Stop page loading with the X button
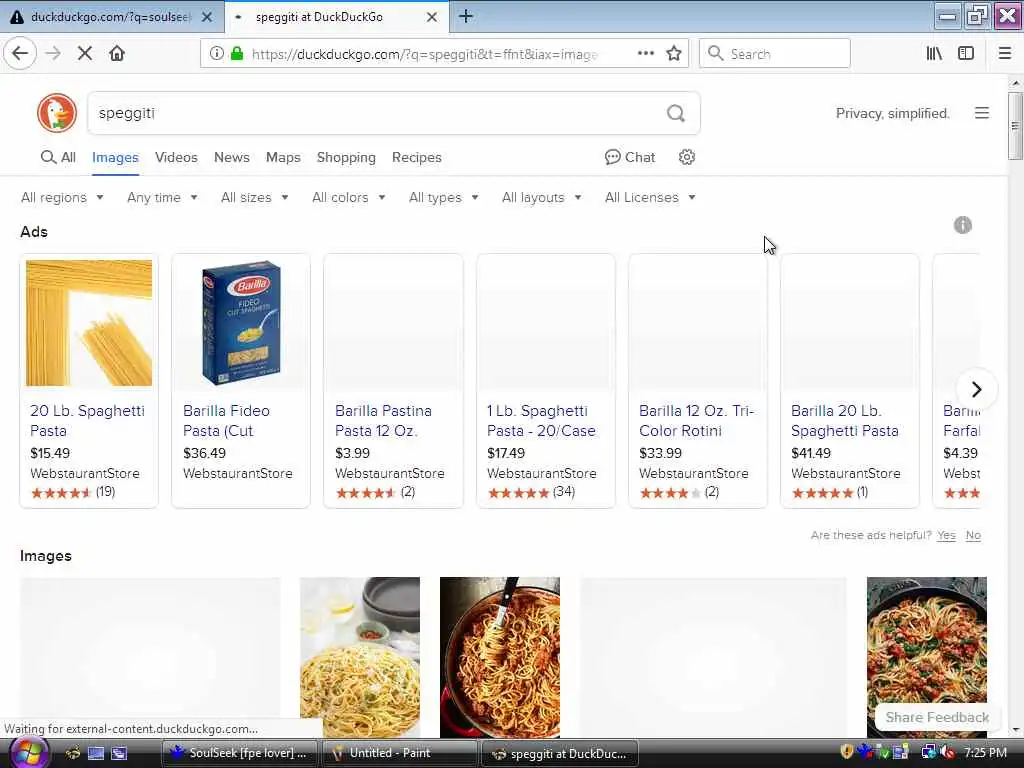This screenshot has width=1024, height=768. point(84,54)
